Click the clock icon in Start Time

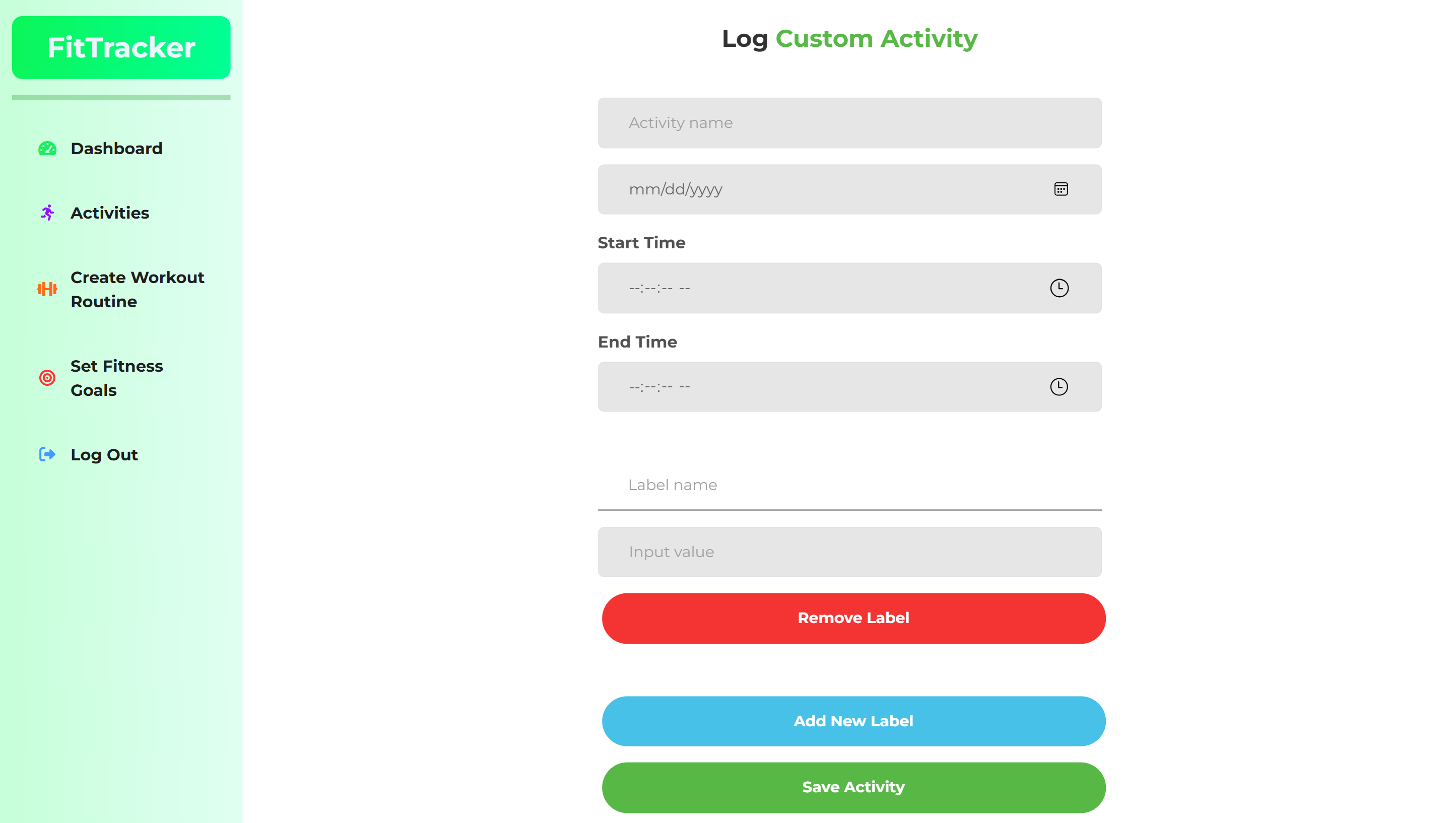[1059, 288]
